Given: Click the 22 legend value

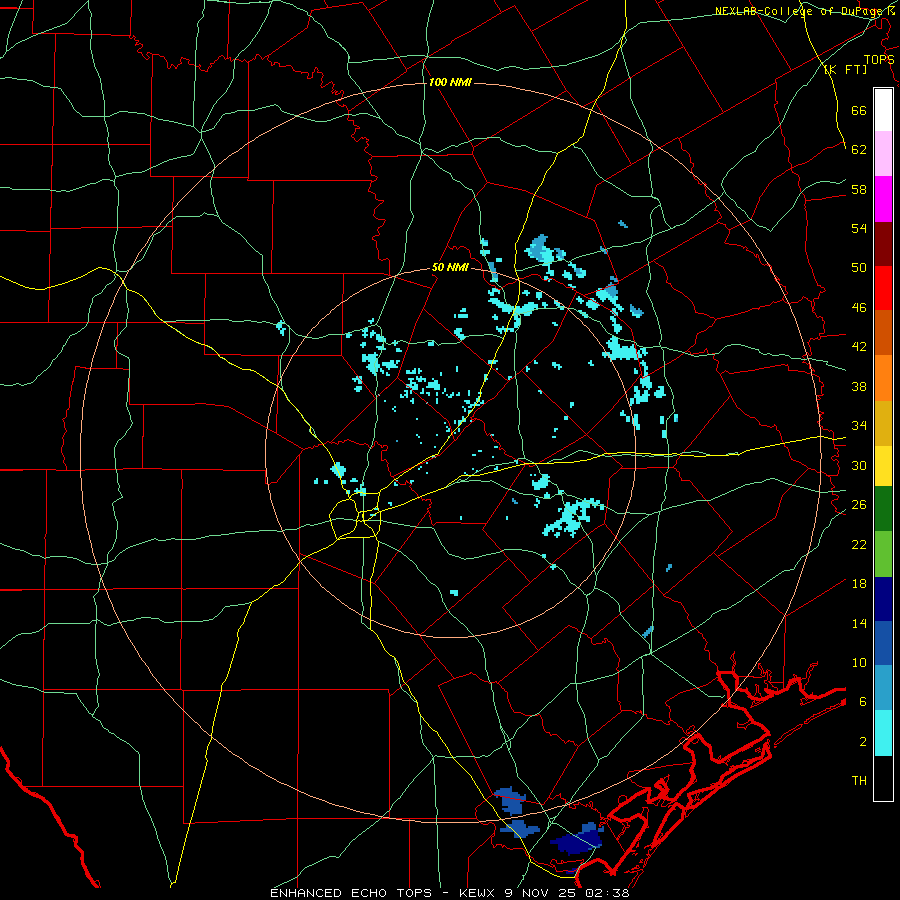Looking at the screenshot, I should tap(859, 544).
